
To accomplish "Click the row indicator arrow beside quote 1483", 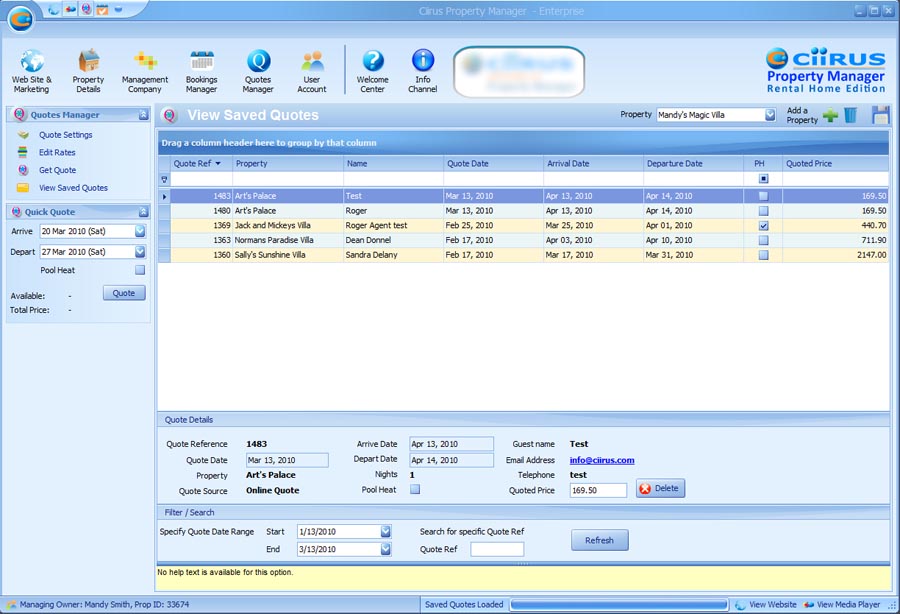I will pyautogui.click(x=164, y=196).
